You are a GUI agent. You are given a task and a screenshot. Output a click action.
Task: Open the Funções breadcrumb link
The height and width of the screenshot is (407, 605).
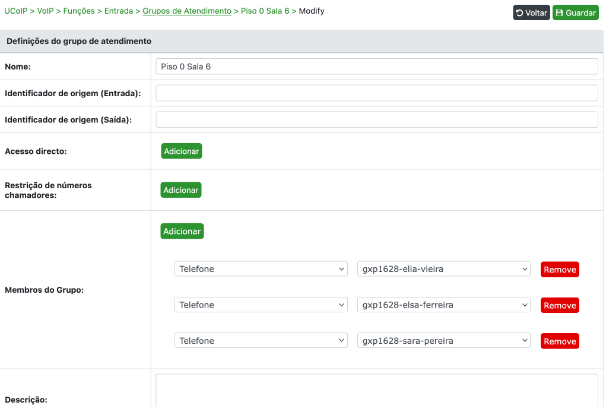point(79,11)
